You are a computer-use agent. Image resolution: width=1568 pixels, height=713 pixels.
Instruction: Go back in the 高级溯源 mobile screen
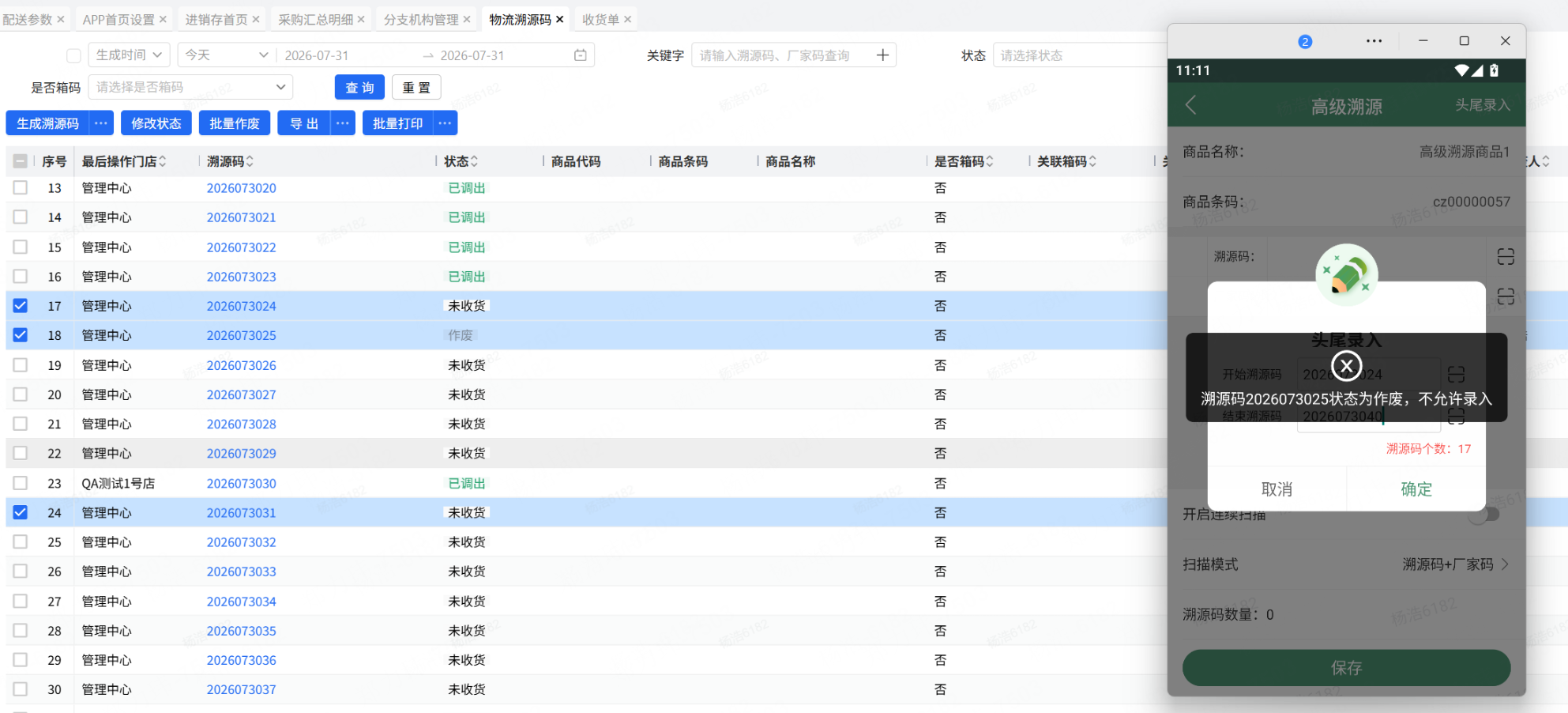point(1191,105)
